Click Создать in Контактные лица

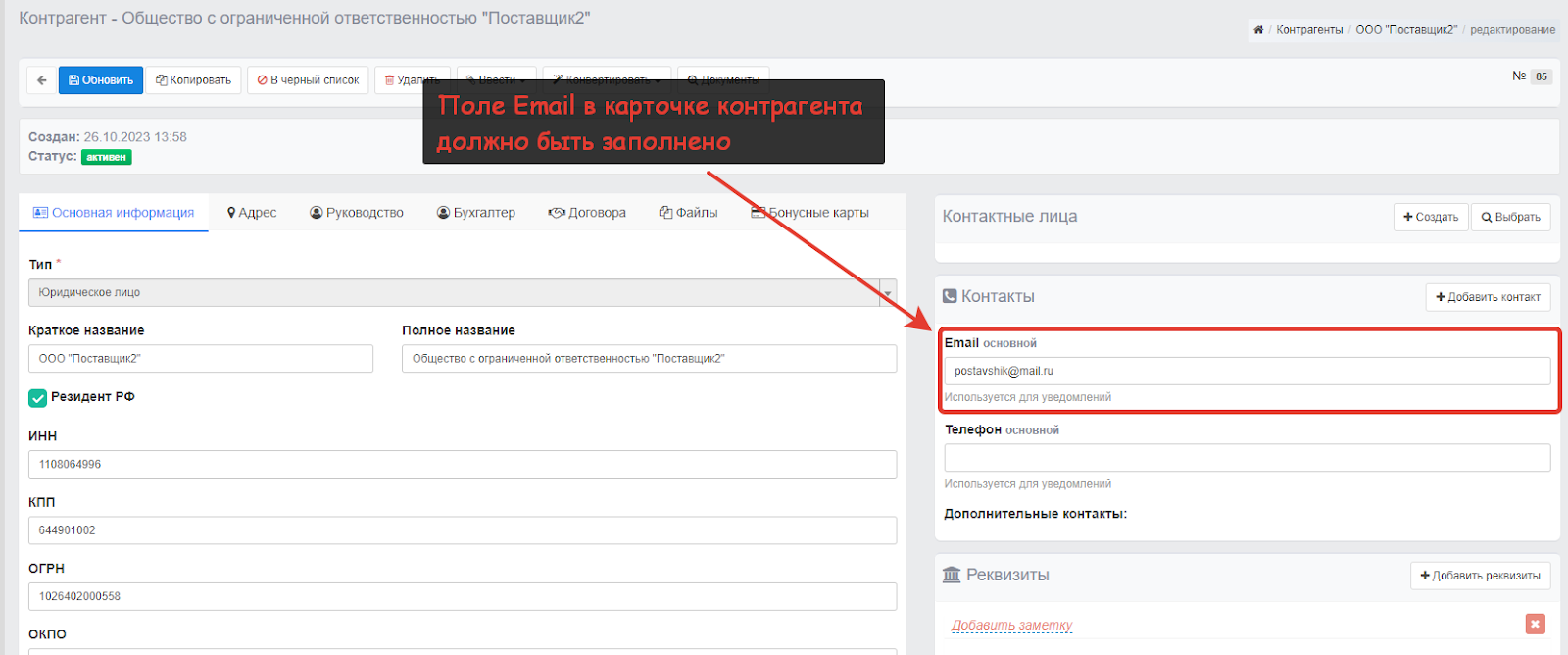(x=1431, y=218)
